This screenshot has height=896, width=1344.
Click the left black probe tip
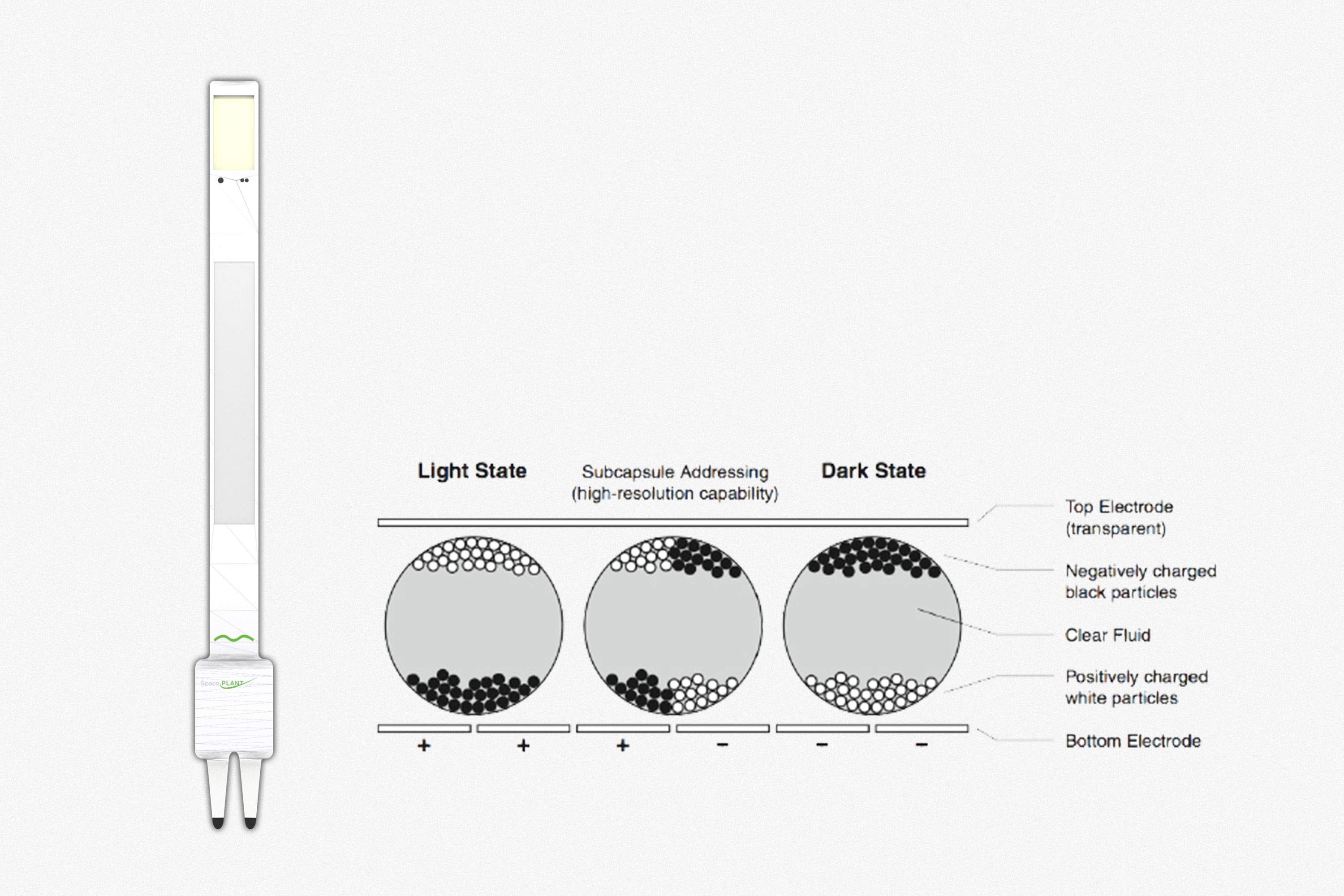218,823
